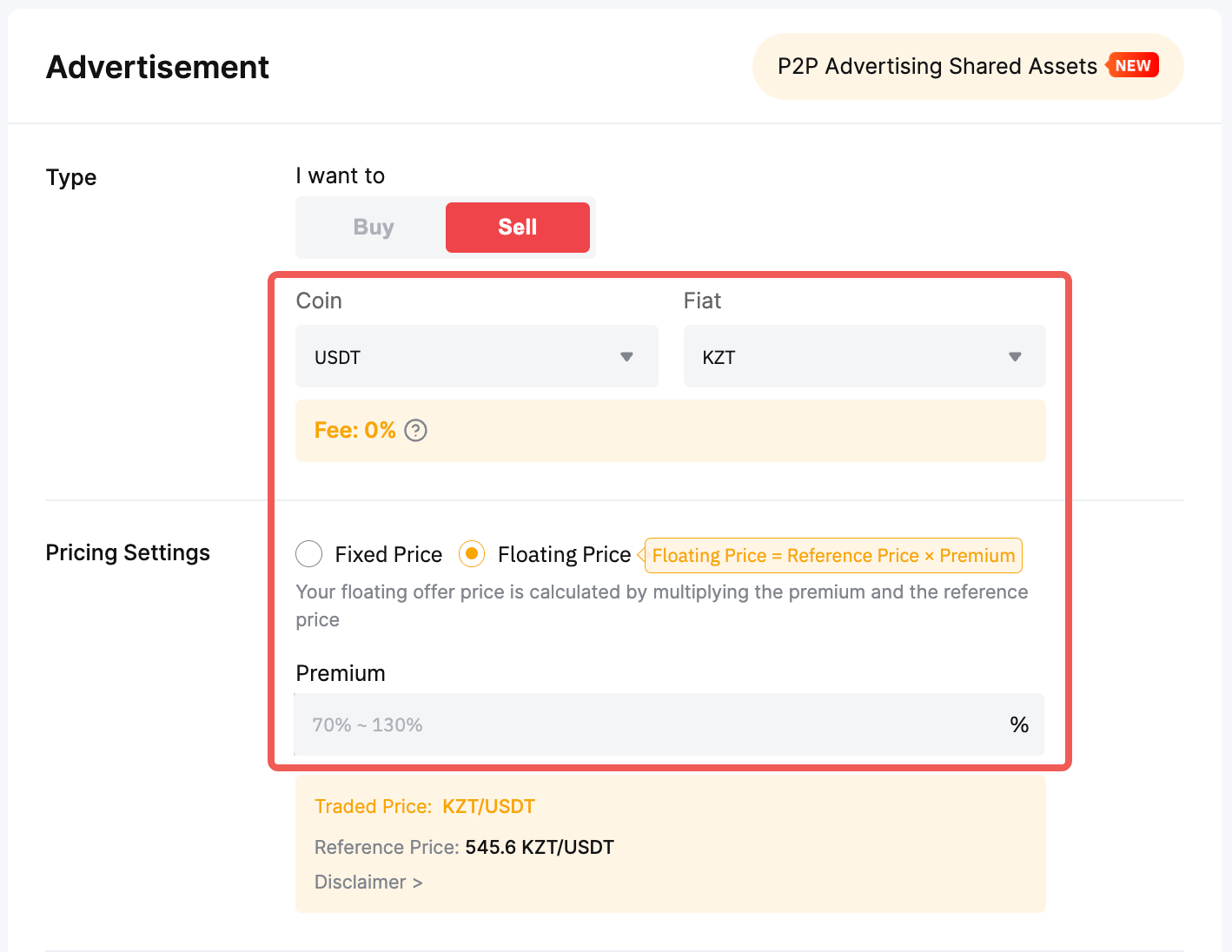The width and height of the screenshot is (1232, 952).
Task: Switch to the Buy tab
Action: point(374,228)
